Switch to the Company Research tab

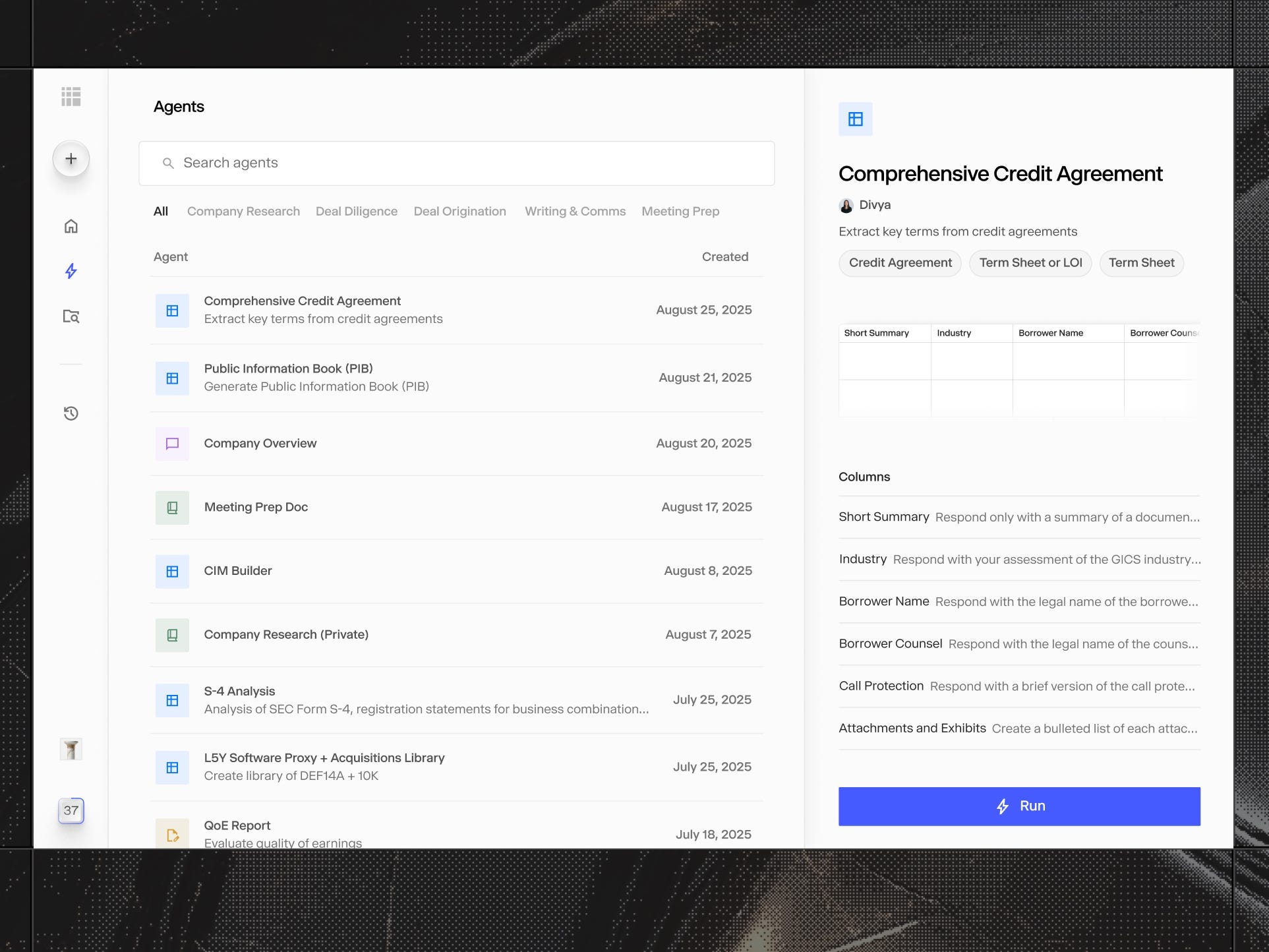(243, 212)
